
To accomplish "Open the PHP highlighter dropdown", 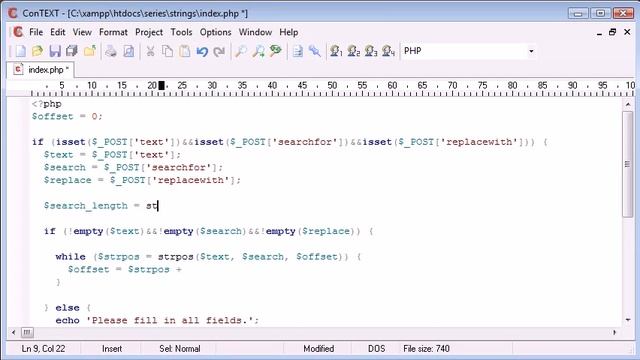I will coord(531,51).
